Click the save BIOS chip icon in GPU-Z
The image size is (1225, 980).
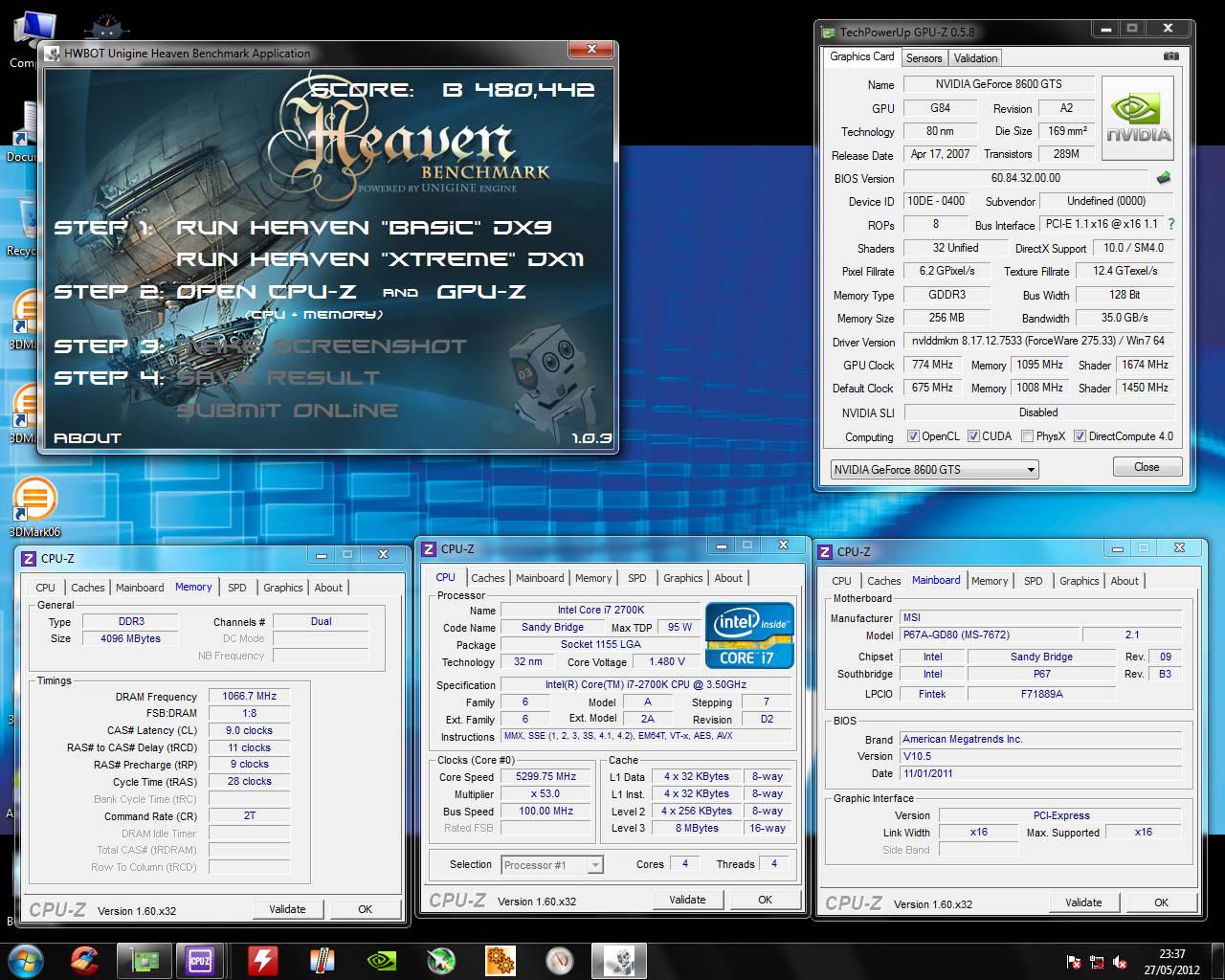[1164, 178]
